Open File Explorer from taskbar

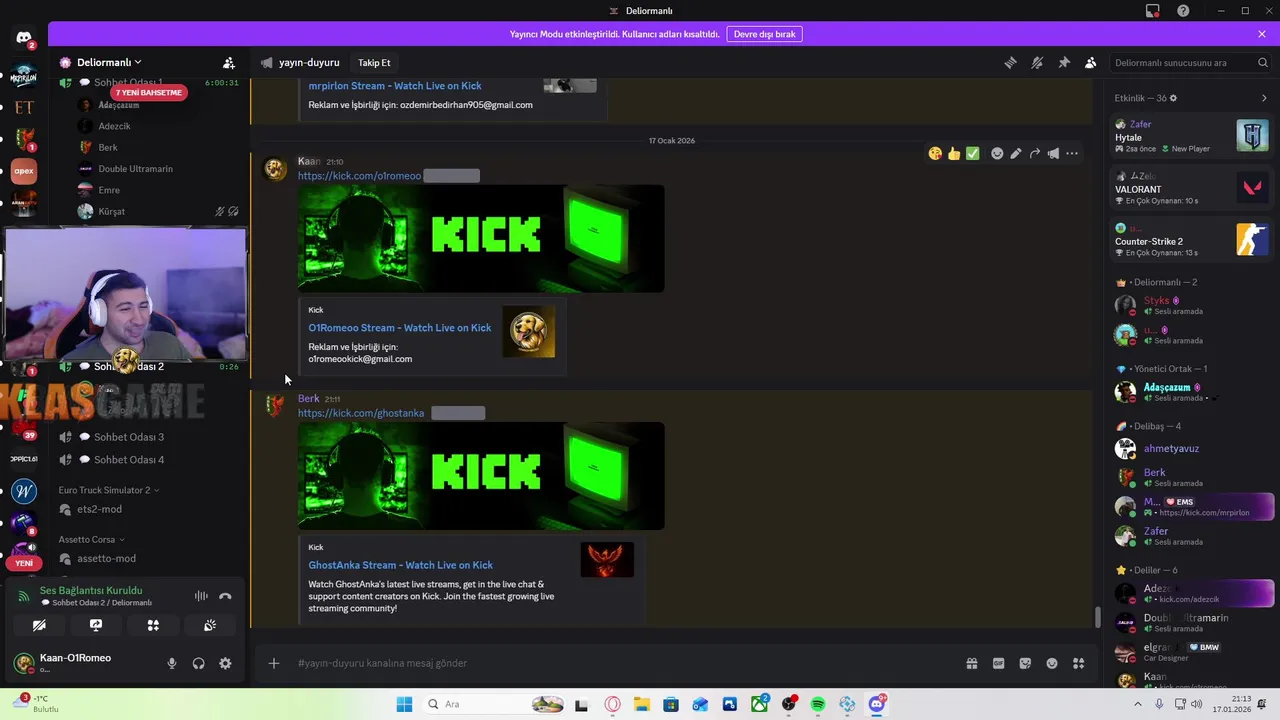tap(641, 704)
